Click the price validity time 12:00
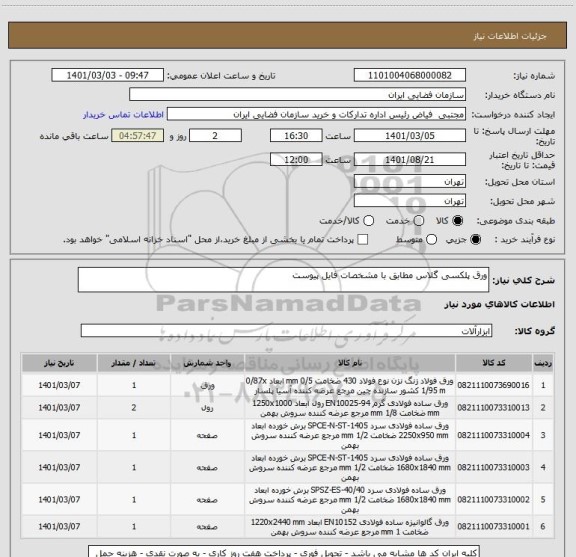Image resolution: width=576 pixels, height=557 pixels. (296, 159)
